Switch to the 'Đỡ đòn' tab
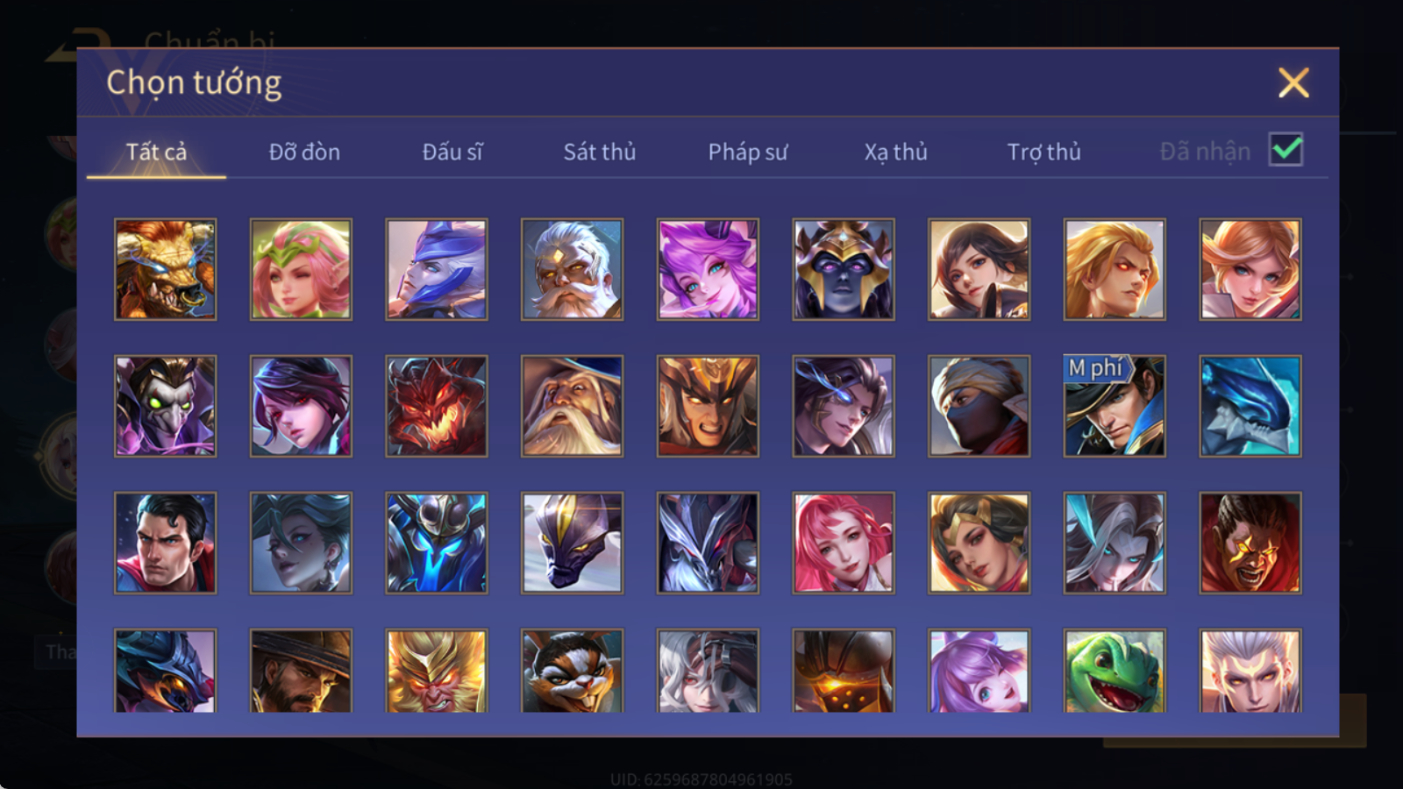 click(x=304, y=152)
